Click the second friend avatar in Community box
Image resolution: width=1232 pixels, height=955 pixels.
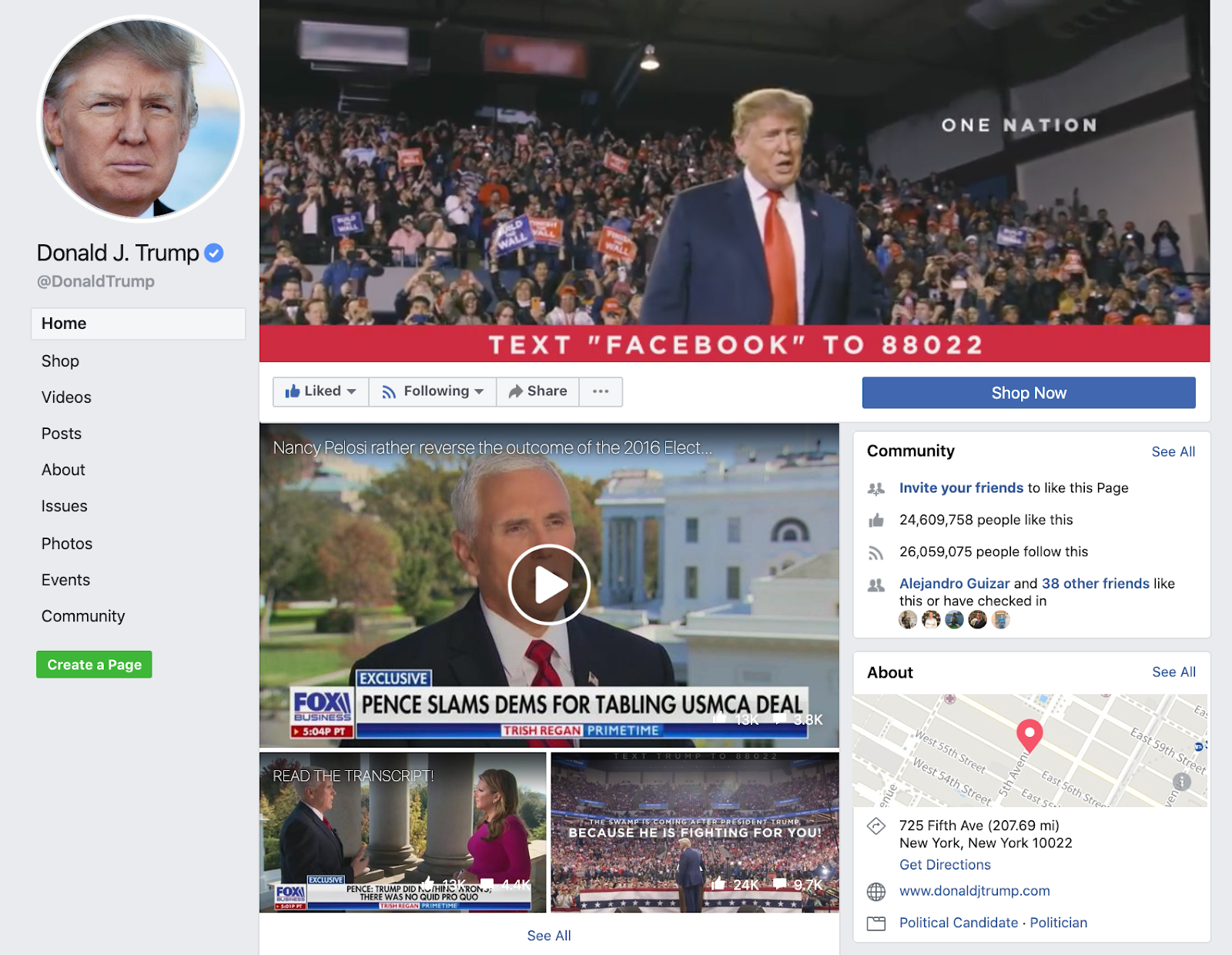931,620
